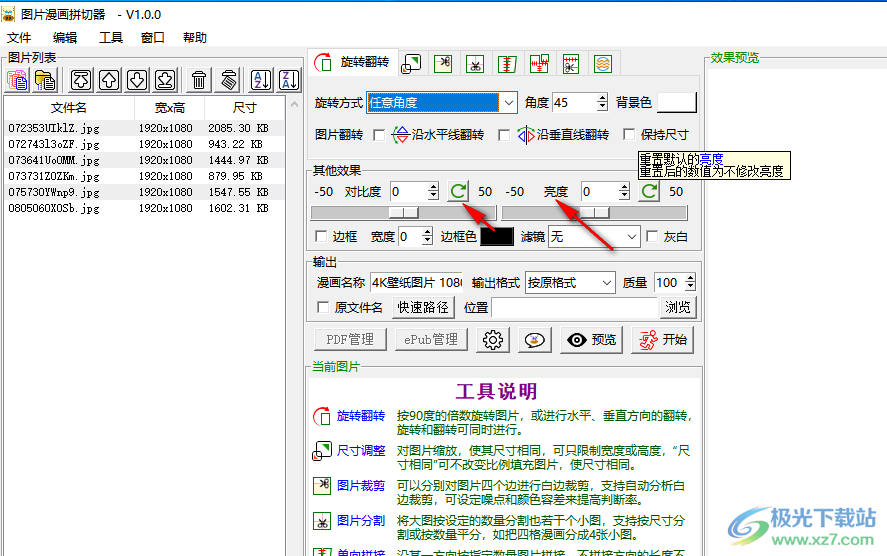Move selected image down one position
Screen dimensions: 887x556
(x=137, y=80)
